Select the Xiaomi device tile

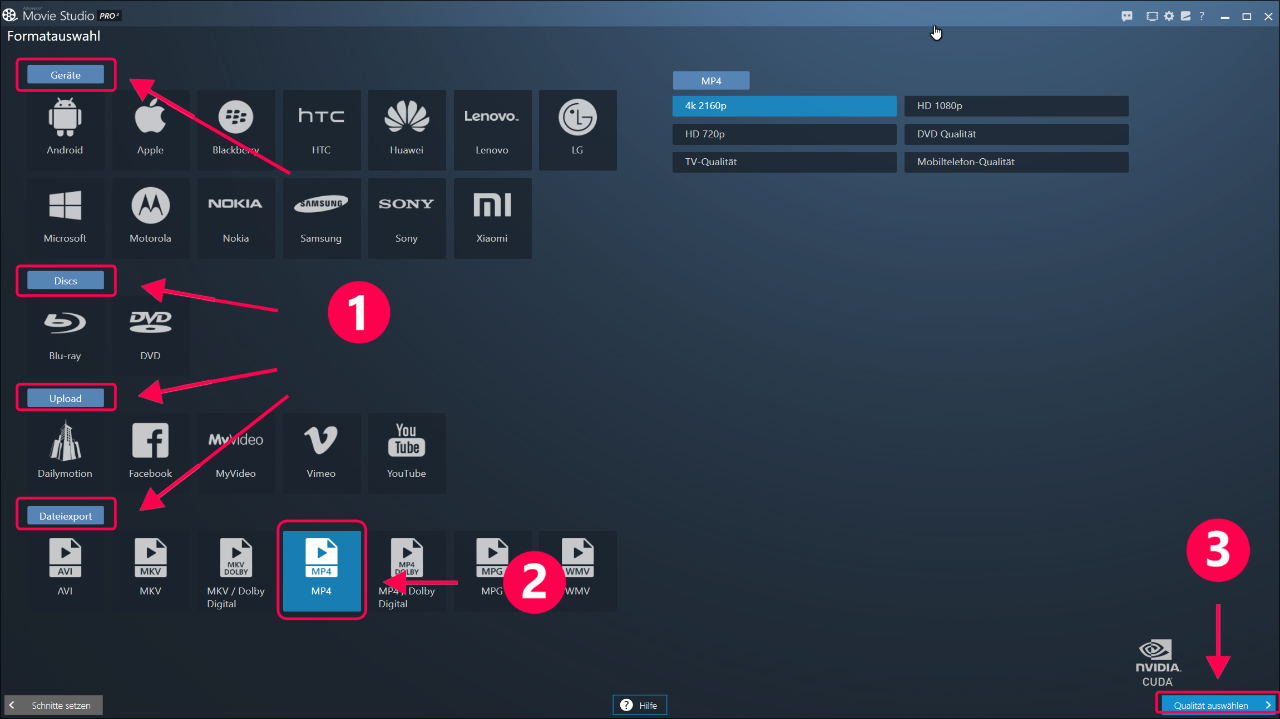[492, 218]
